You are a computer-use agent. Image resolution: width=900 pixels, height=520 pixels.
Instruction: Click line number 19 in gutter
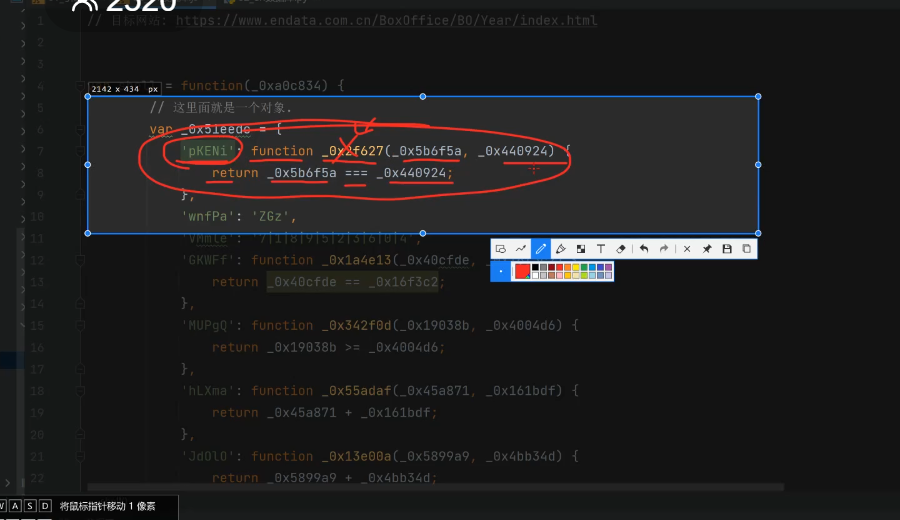pyautogui.click(x=37, y=413)
